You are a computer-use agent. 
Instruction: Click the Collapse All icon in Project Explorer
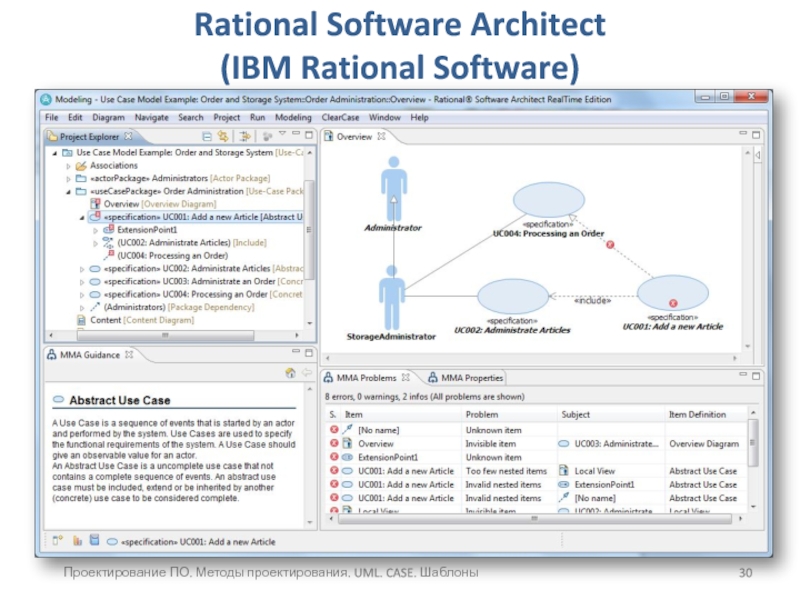[207, 136]
